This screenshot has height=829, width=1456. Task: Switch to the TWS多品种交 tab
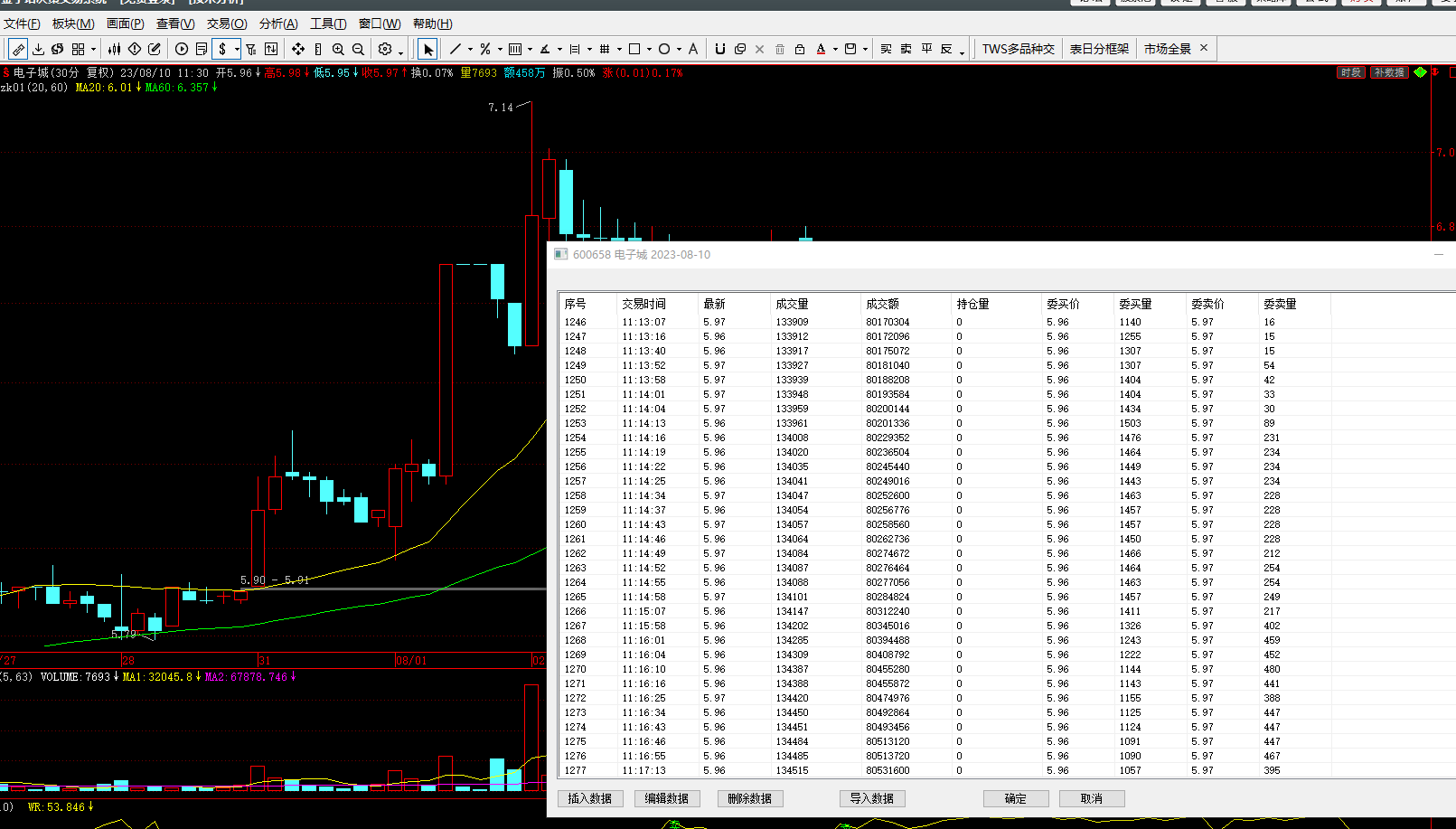[x=1018, y=49]
